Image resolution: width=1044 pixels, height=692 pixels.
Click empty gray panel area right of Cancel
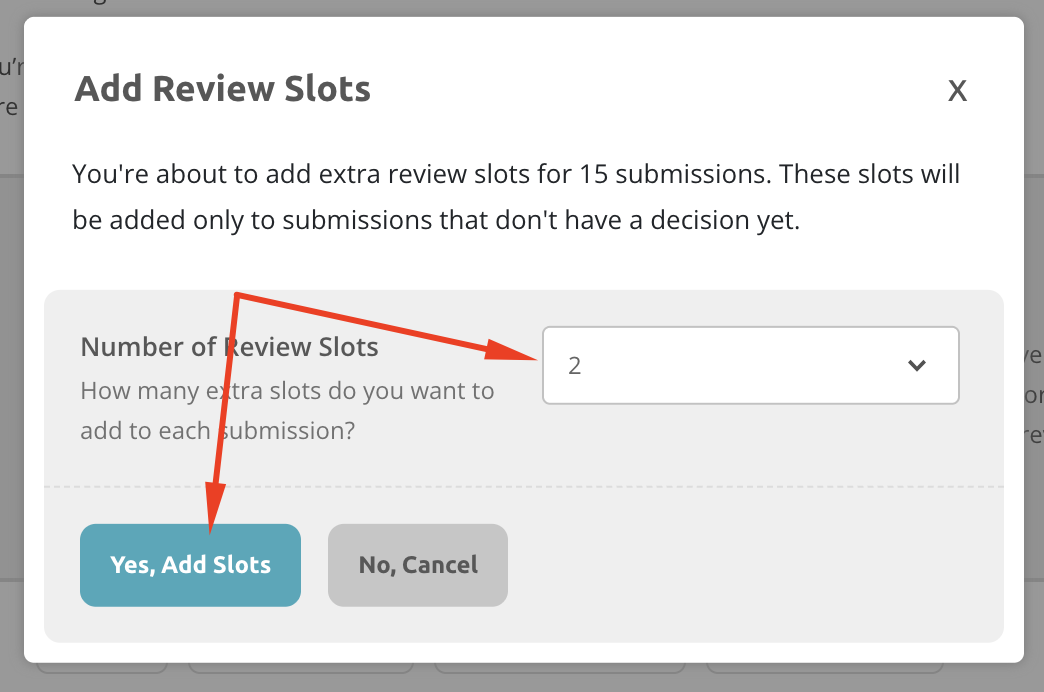point(750,565)
